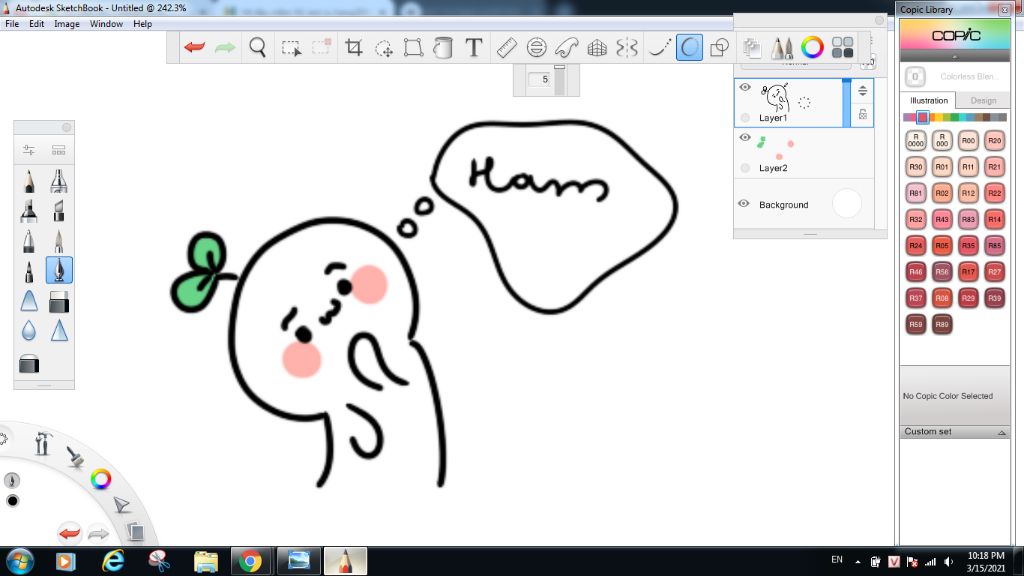The height and width of the screenshot is (576, 1024).
Task: Select the highlighted Inking Pen brush
Action: (x=59, y=270)
